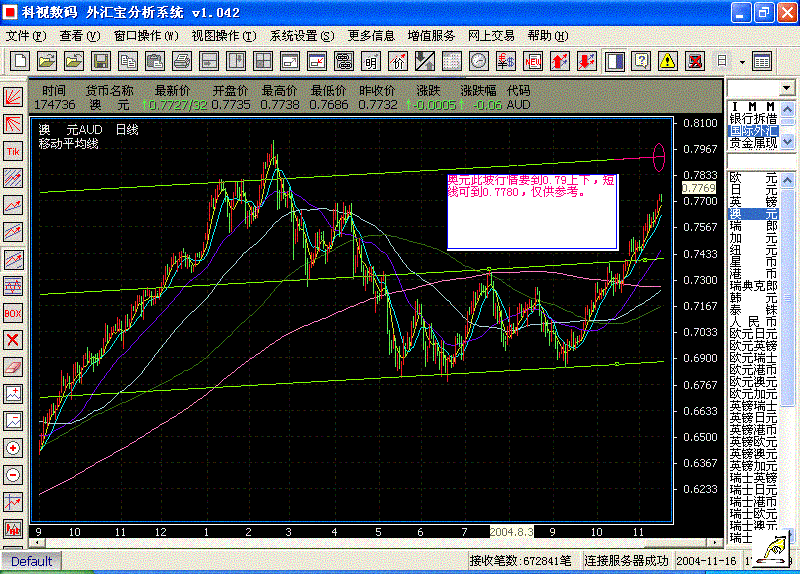Click the NEW news toolbar icon
The height and width of the screenshot is (574, 800).
(x=533, y=61)
